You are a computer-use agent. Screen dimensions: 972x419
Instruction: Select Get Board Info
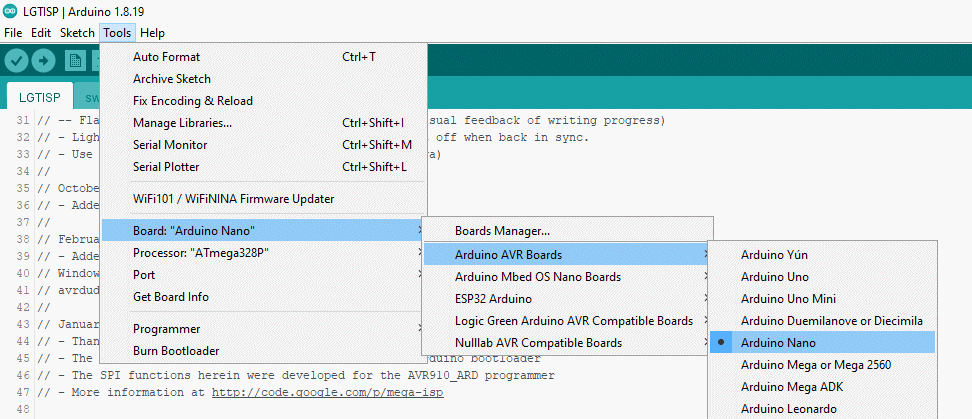click(263, 297)
